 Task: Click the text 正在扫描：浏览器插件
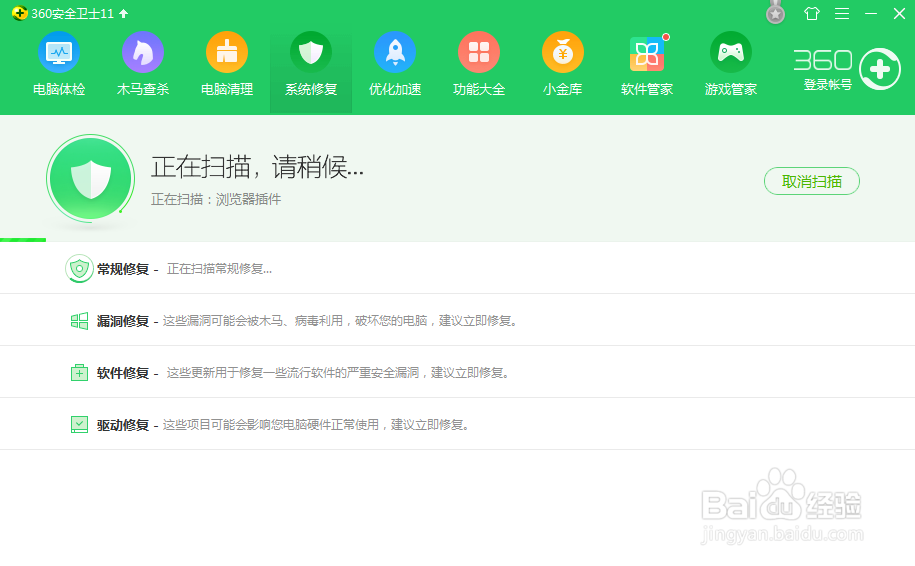coord(216,200)
